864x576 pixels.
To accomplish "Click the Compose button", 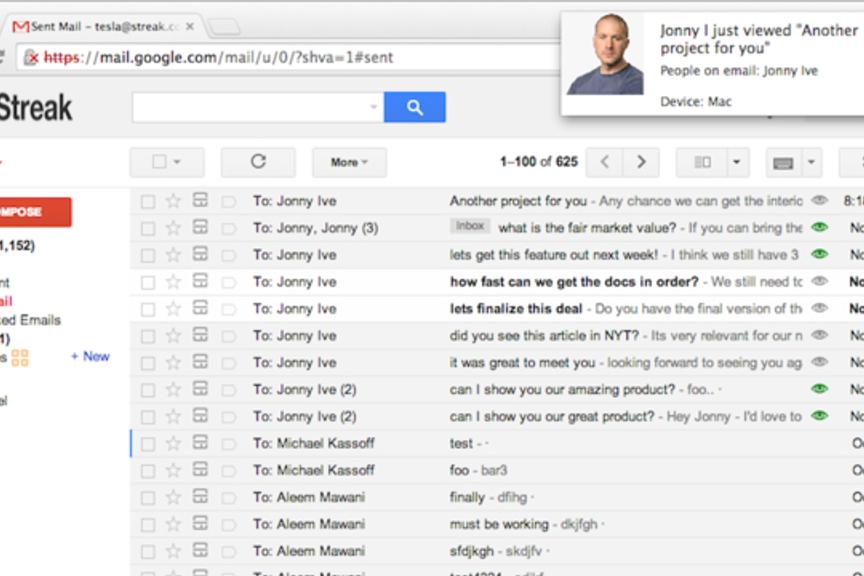I will click(x=34, y=212).
